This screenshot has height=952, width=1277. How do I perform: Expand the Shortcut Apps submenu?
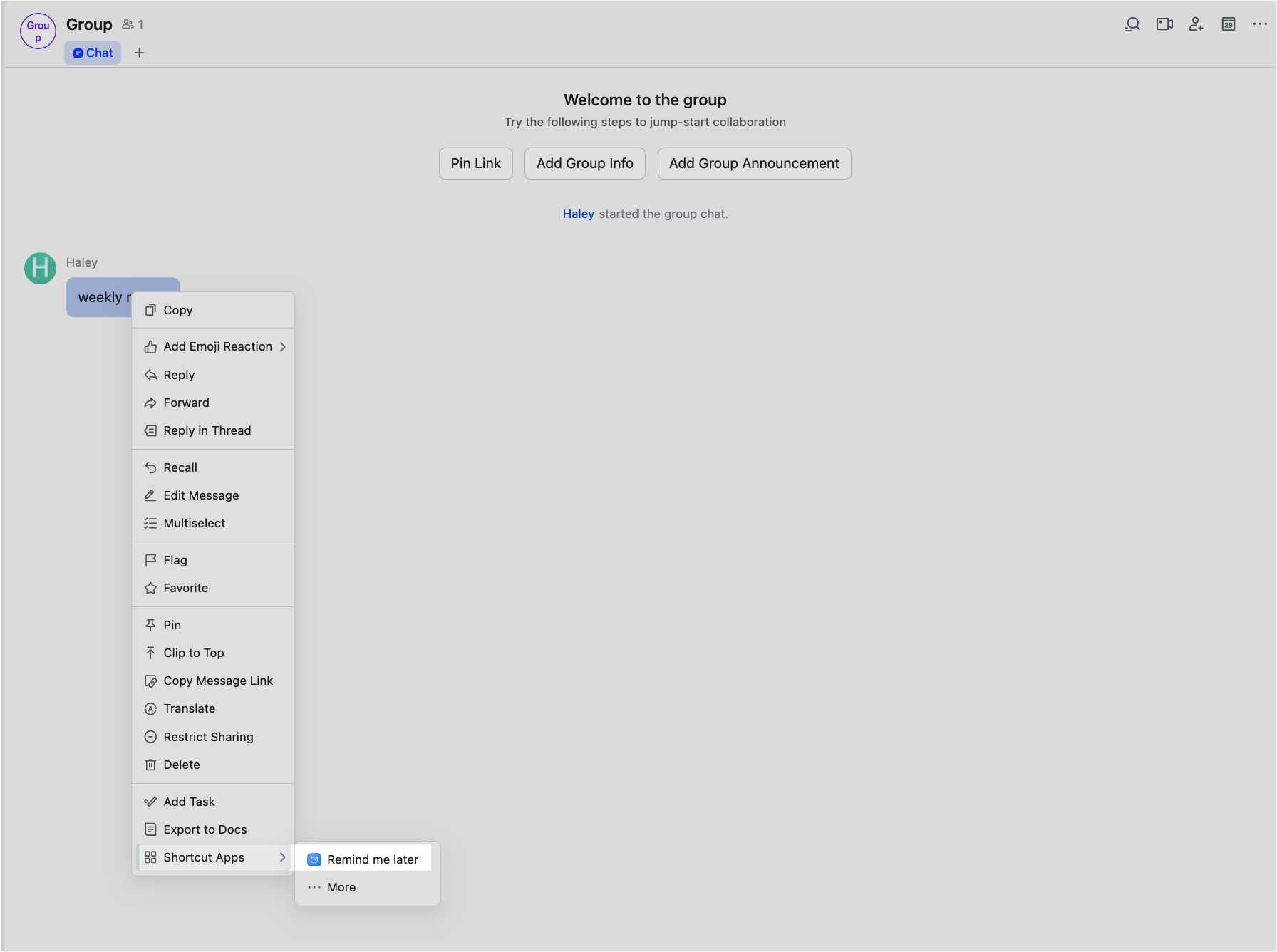pos(214,857)
